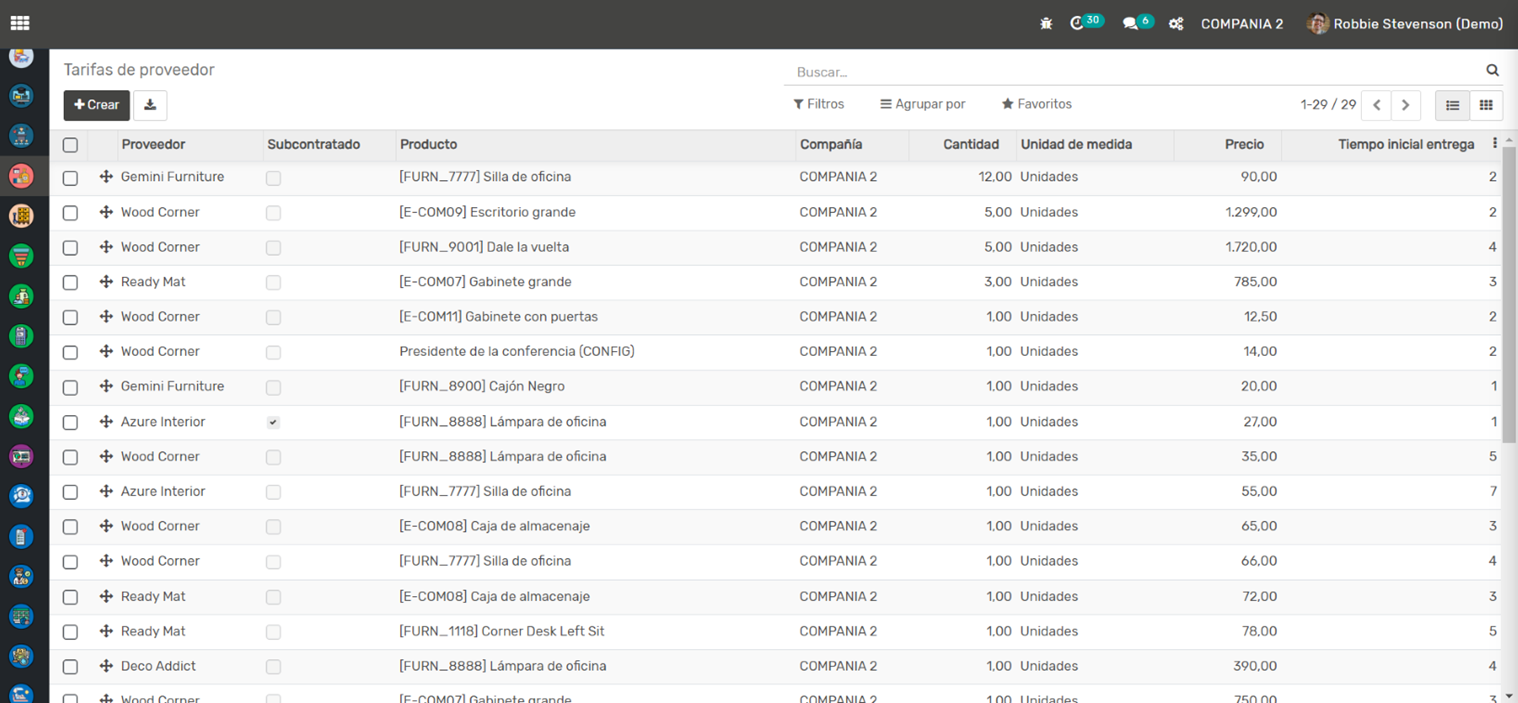Open the Favoritos dropdown

point(1037,104)
